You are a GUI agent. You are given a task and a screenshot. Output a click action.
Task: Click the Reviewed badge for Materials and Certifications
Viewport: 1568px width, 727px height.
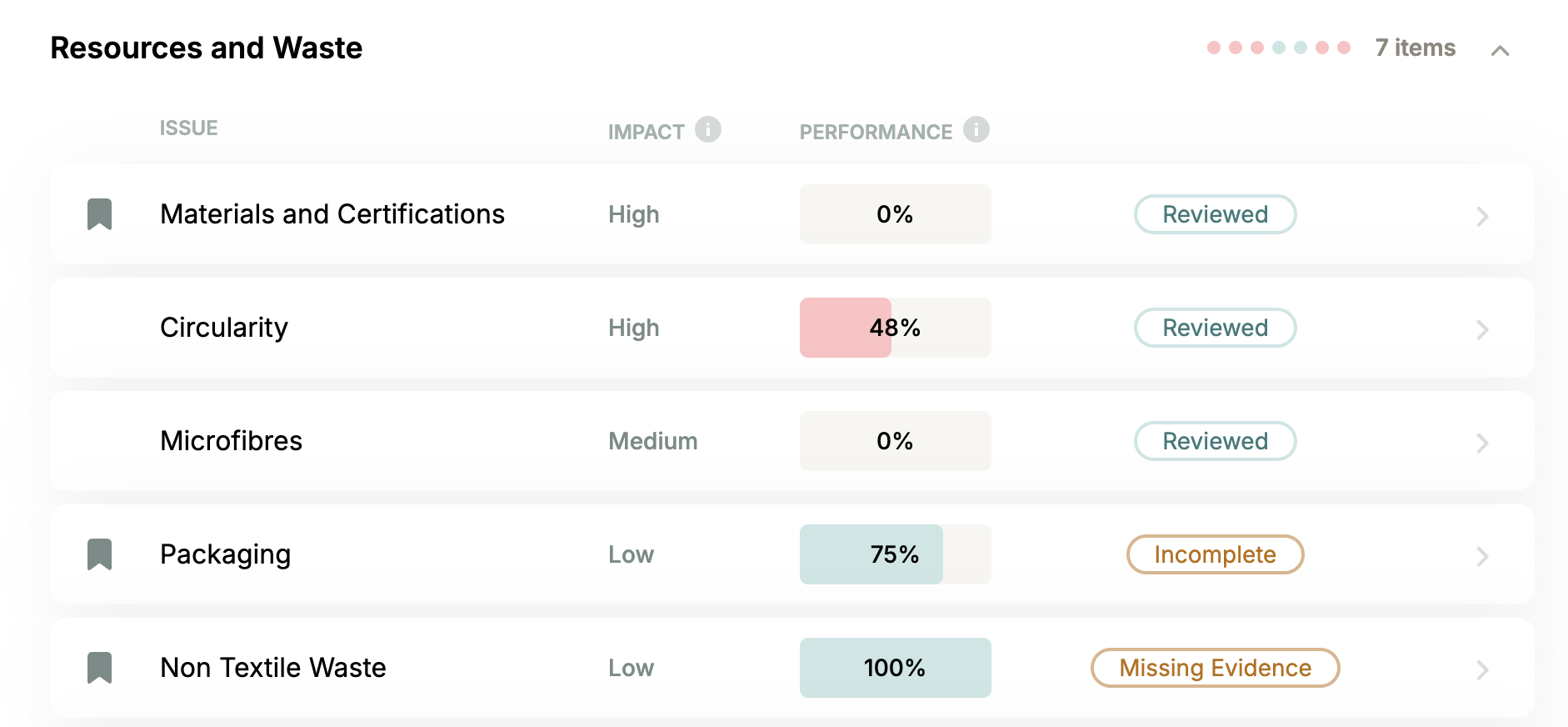(1215, 214)
